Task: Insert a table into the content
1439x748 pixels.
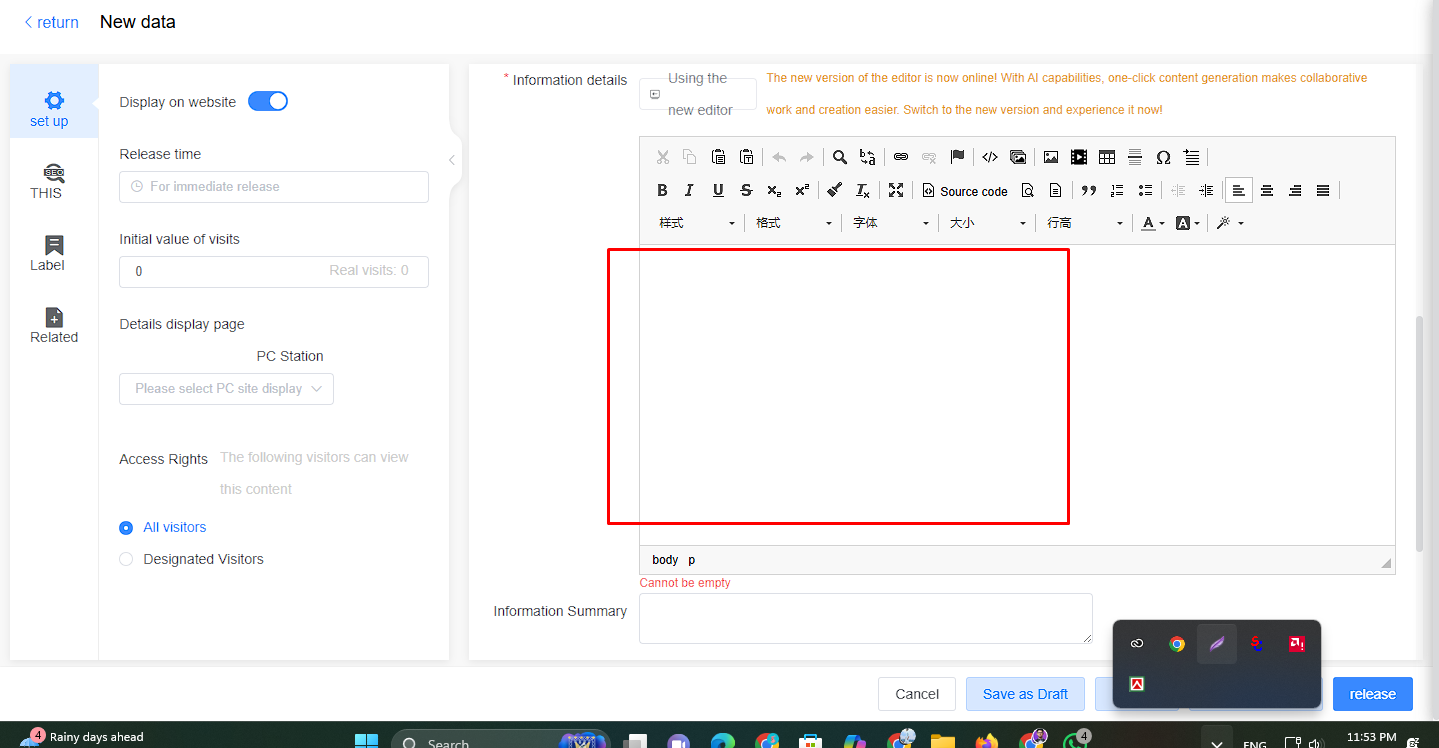Action: click(1107, 157)
